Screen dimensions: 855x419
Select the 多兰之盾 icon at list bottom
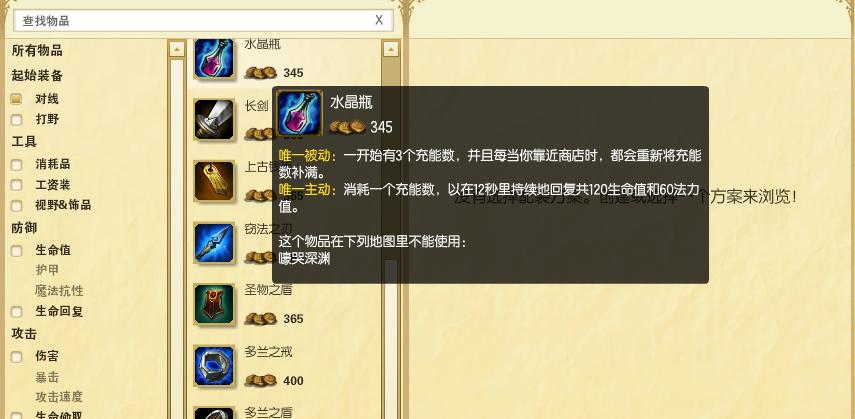click(214, 413)
